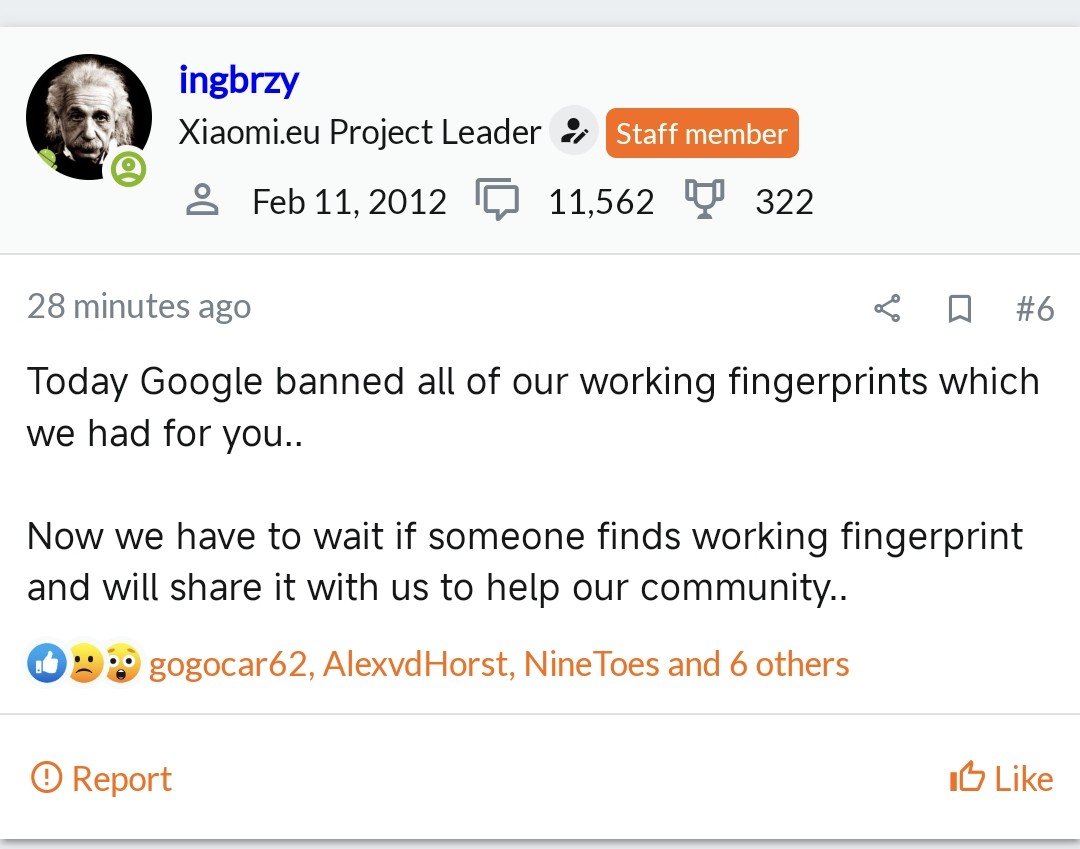Like the post by ingbrzy
1080x849 pixels.
pos(1001,779)
